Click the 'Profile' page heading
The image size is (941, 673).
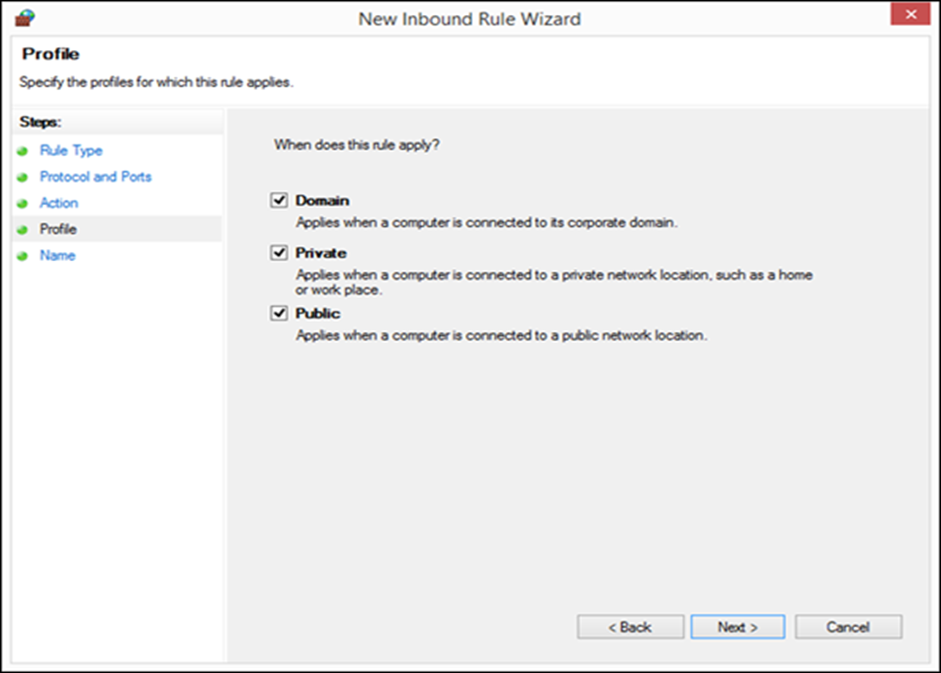click(x=50, y=54)
